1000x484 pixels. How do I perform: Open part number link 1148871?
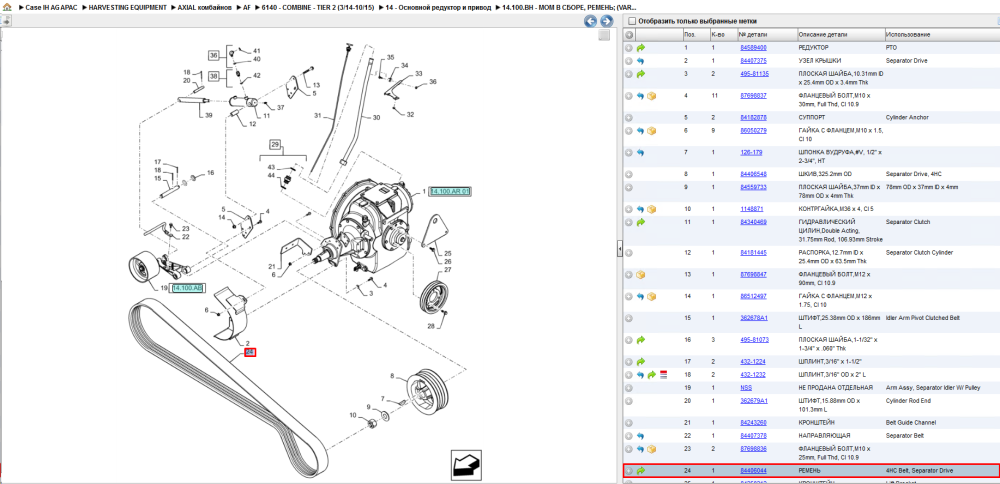(x=751, y=209)
